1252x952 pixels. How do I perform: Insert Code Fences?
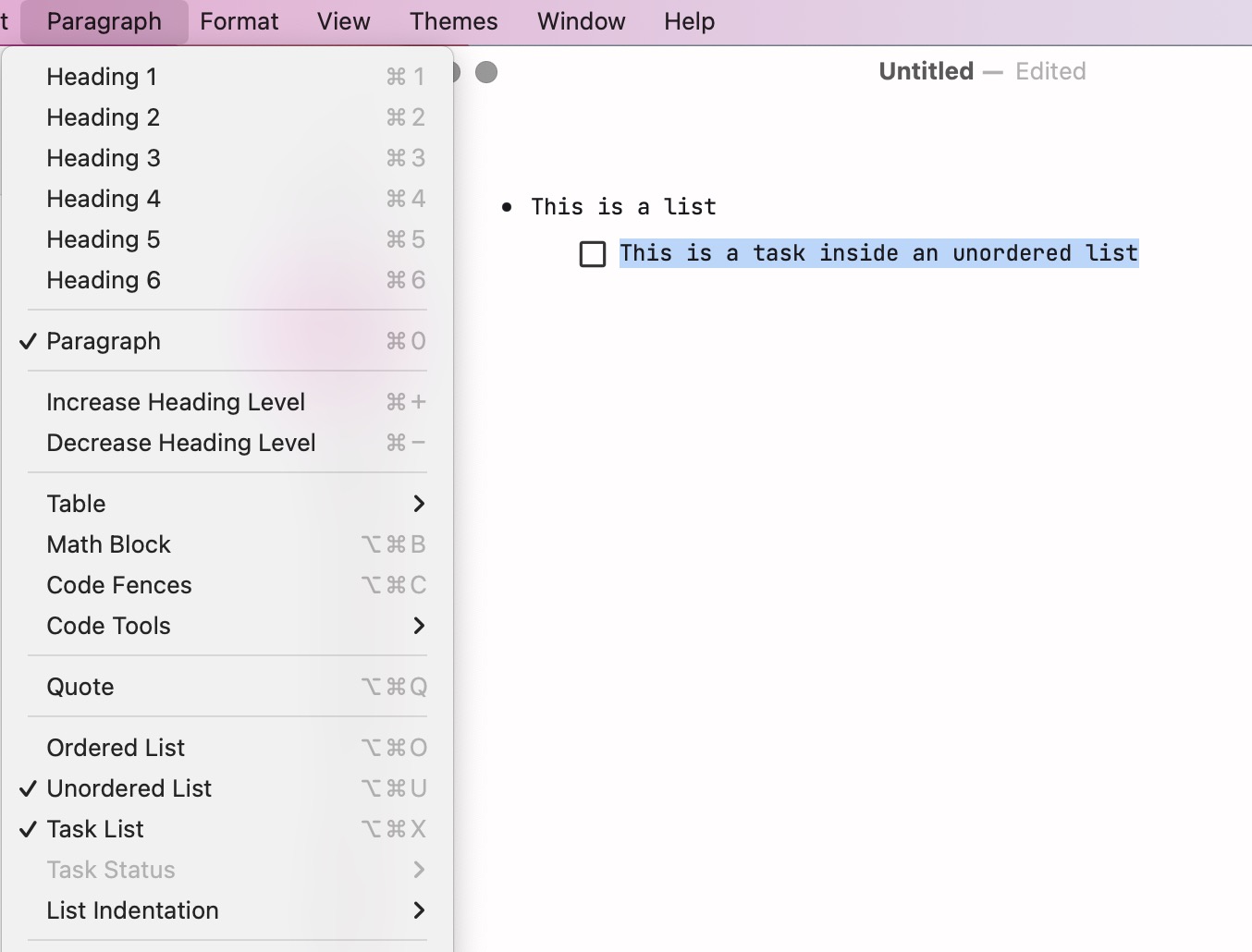pos(118,585)
